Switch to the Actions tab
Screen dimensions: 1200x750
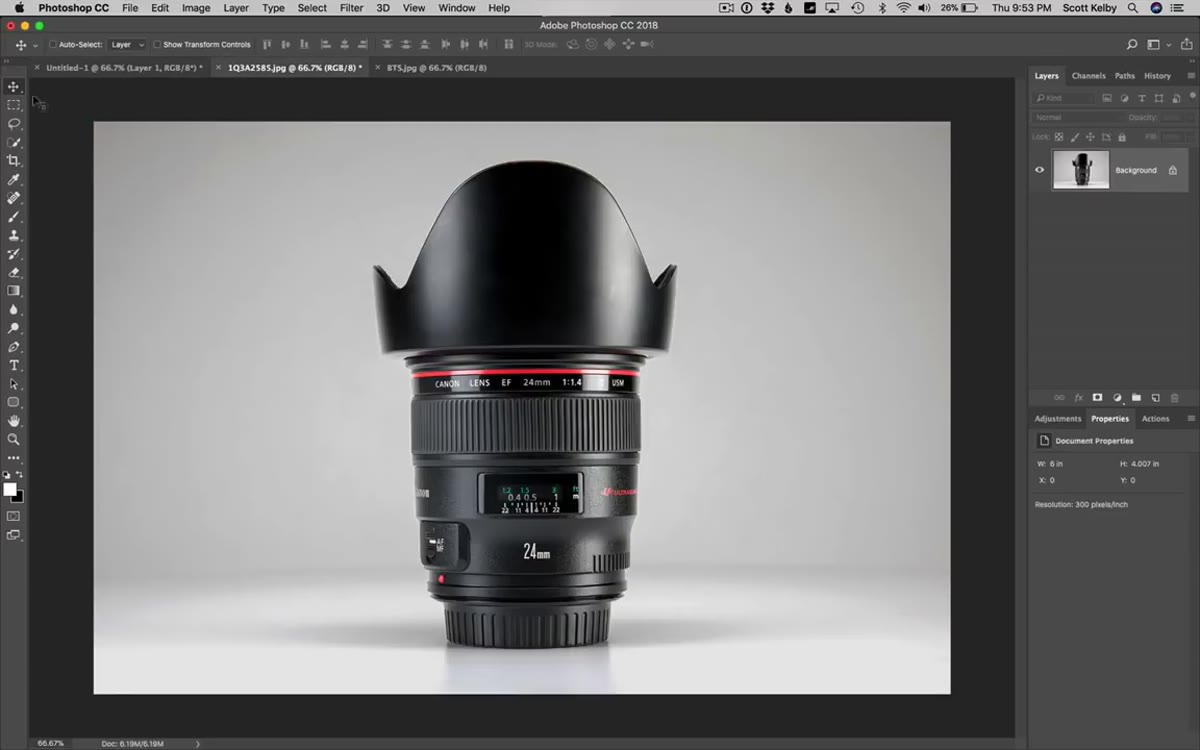pos(1155,419)
